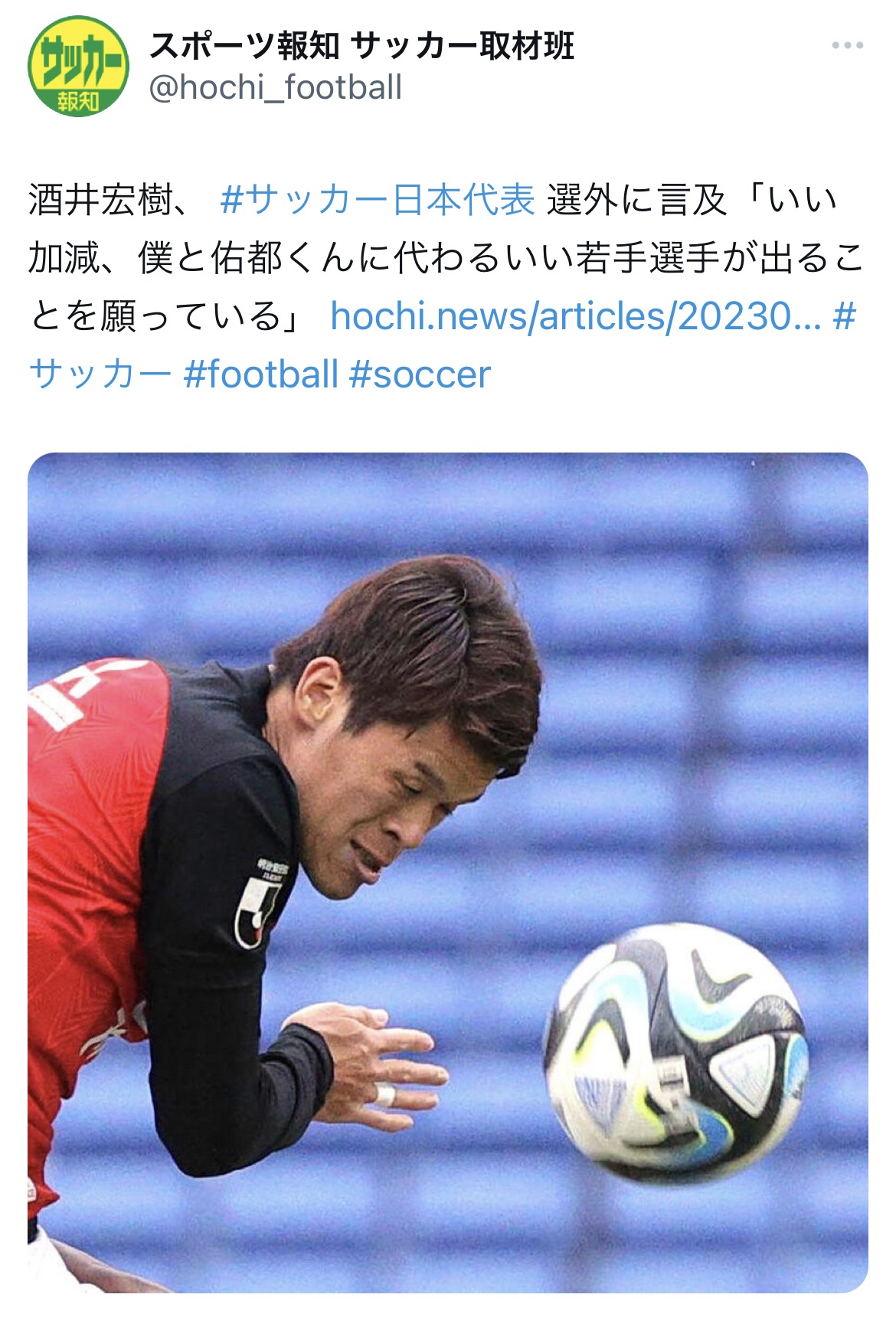
Task: Open the #football hashtag
Action: coord(260,374)
